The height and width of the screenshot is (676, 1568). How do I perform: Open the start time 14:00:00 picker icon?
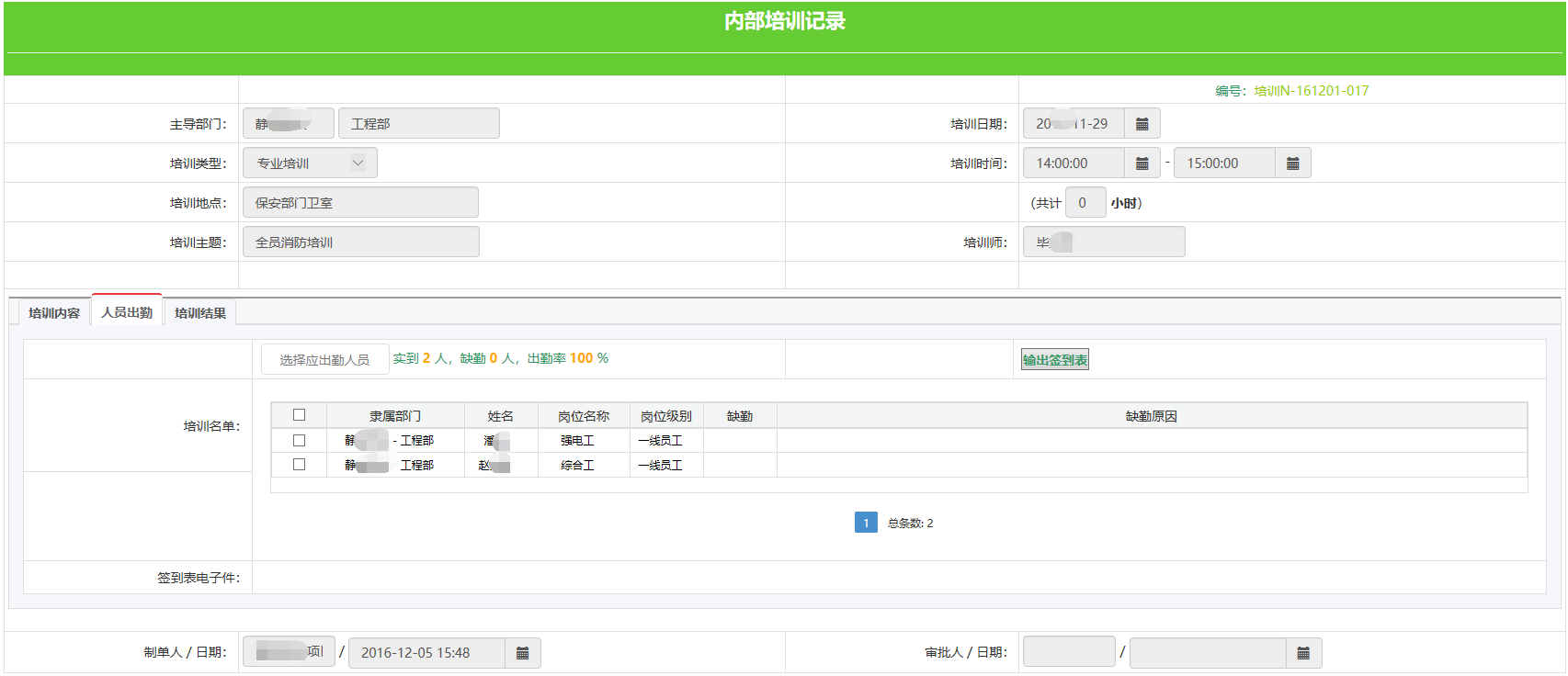click(x=1142, y=163)
